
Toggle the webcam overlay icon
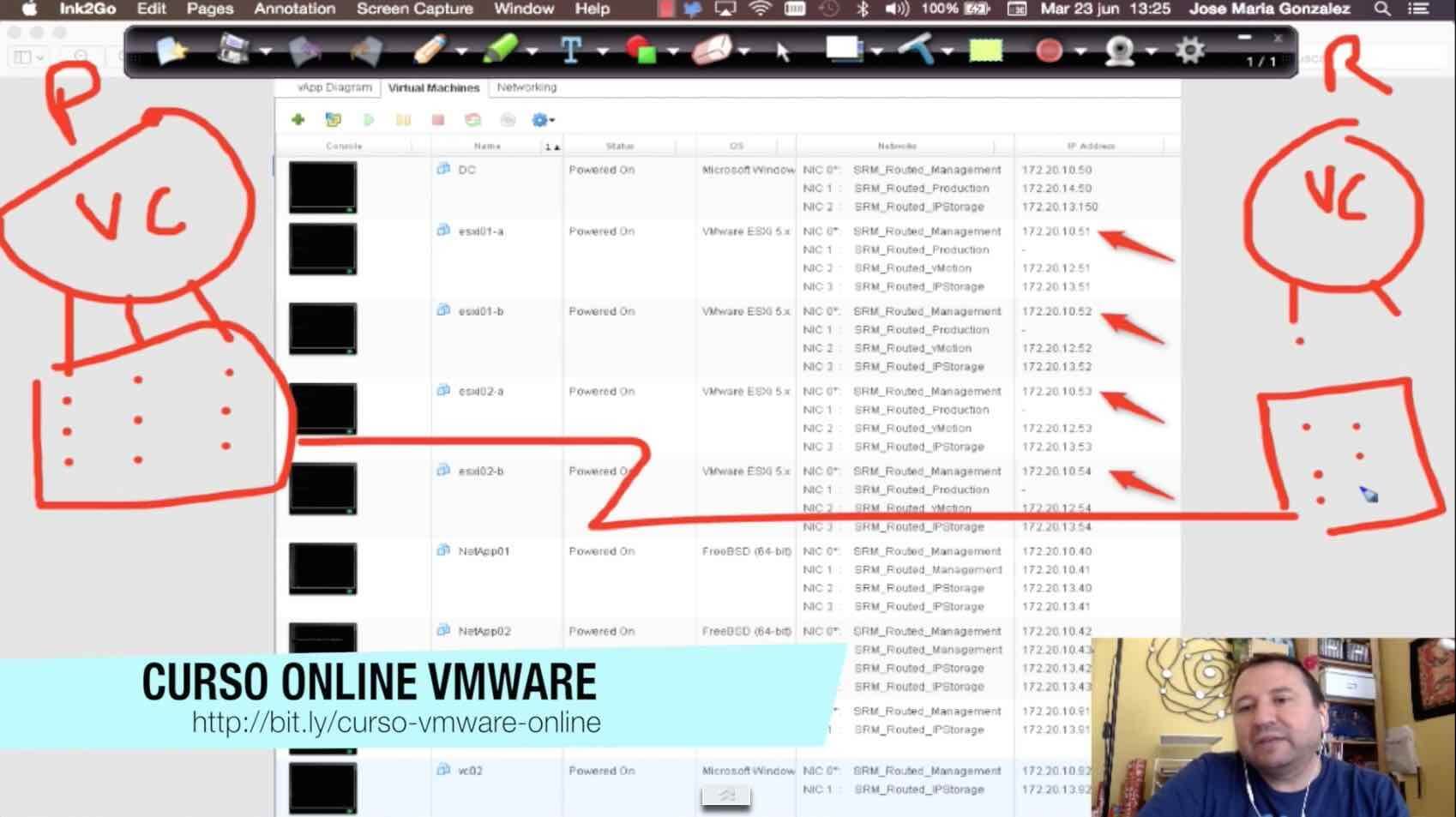click(1119, 51)
